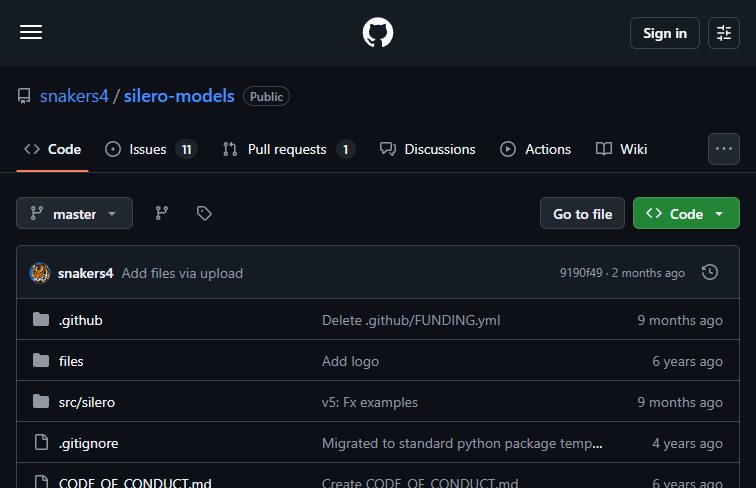The width and height of the screenshot is (756, 488).
Task: Open the CODE_OF_CONDUCT.md file
Action: click(135, 482)
